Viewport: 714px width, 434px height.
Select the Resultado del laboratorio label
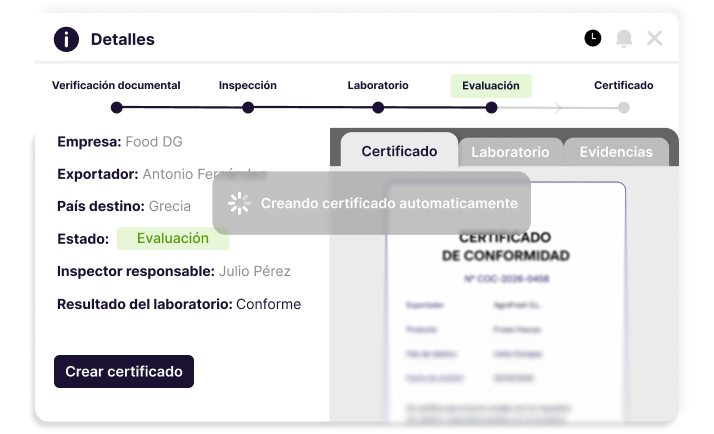145,304
